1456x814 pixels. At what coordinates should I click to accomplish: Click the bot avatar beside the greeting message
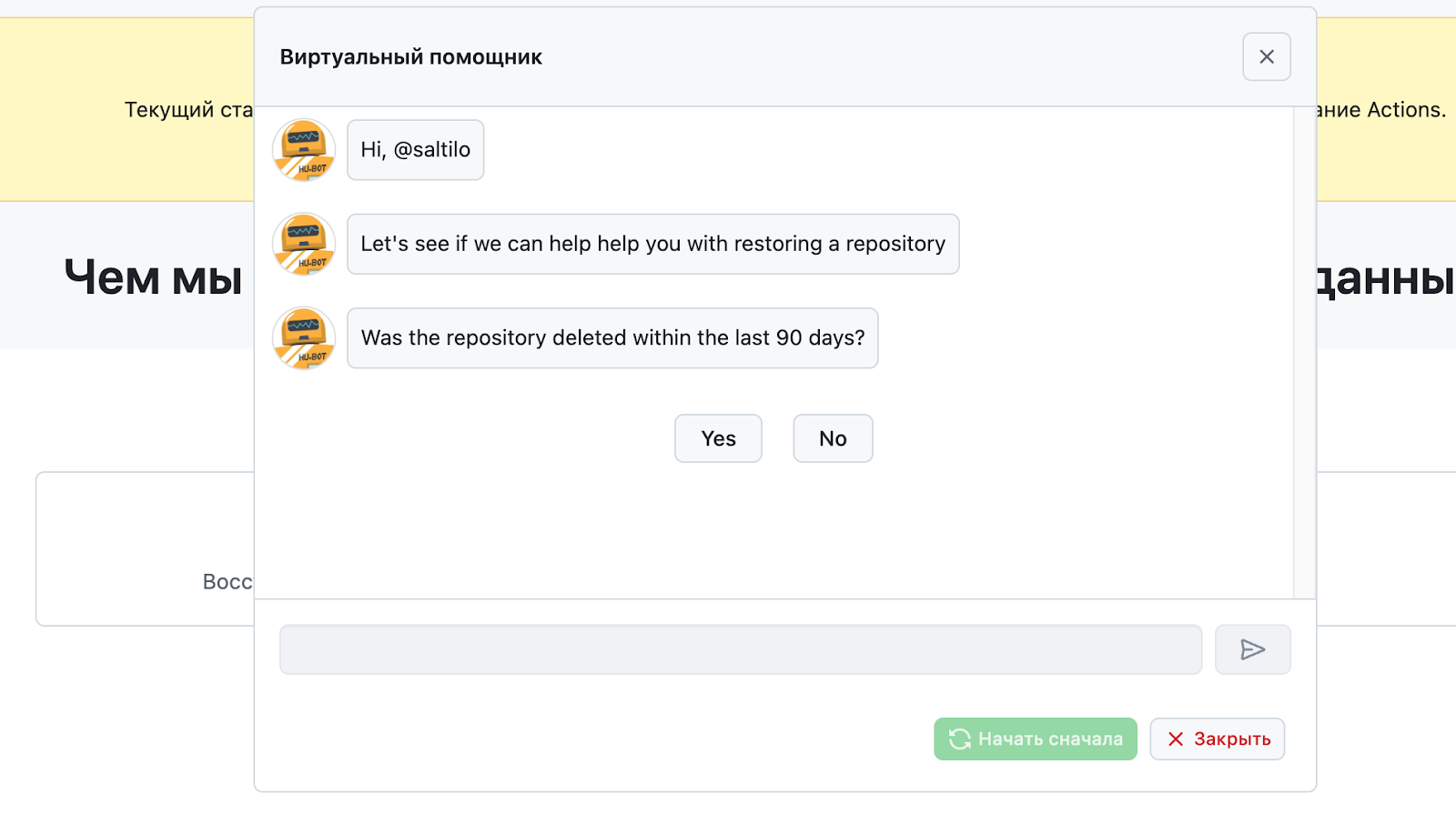point(304,150)
